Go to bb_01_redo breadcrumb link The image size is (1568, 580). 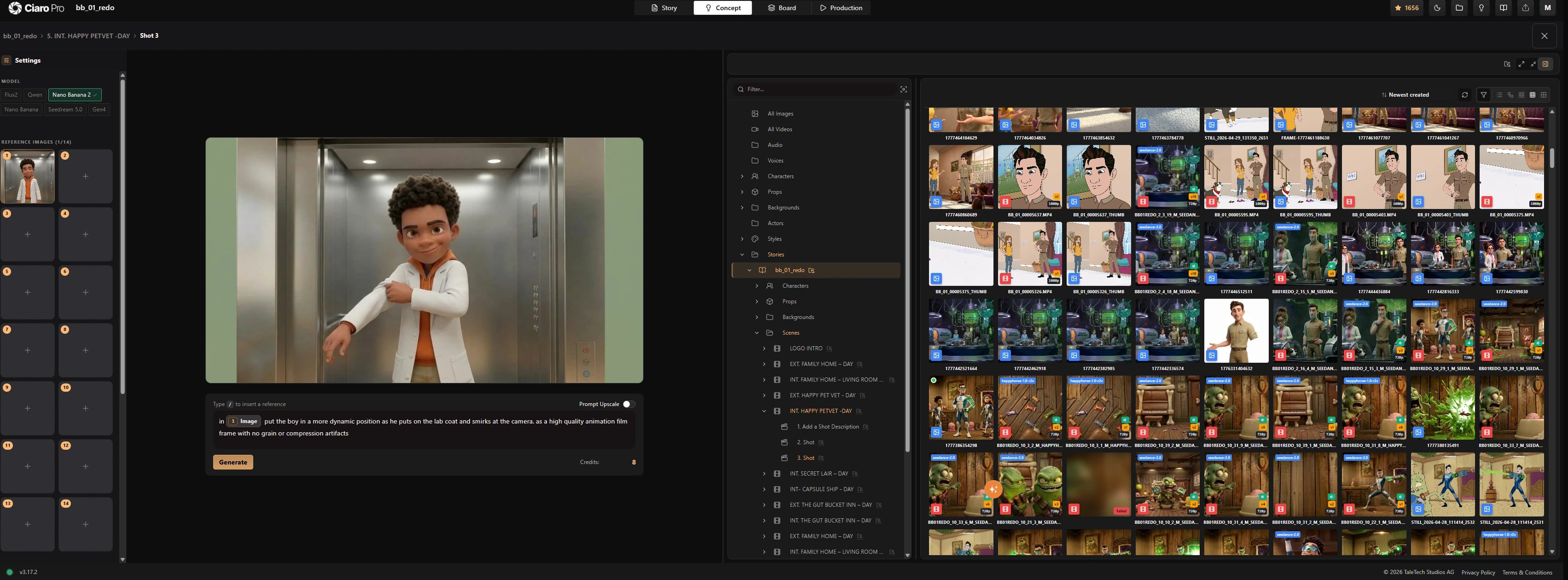[x=20, y=36]
